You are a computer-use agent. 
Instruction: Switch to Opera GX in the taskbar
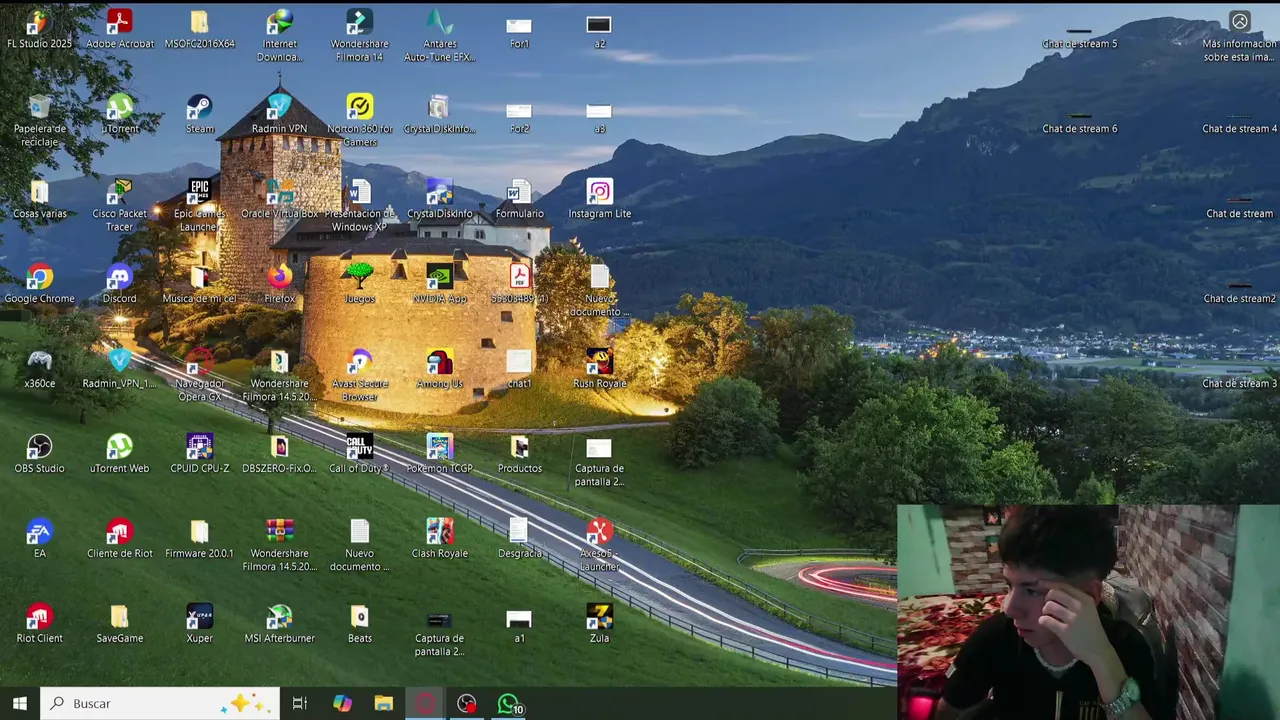pyautogui.click(x=425, y=703)
